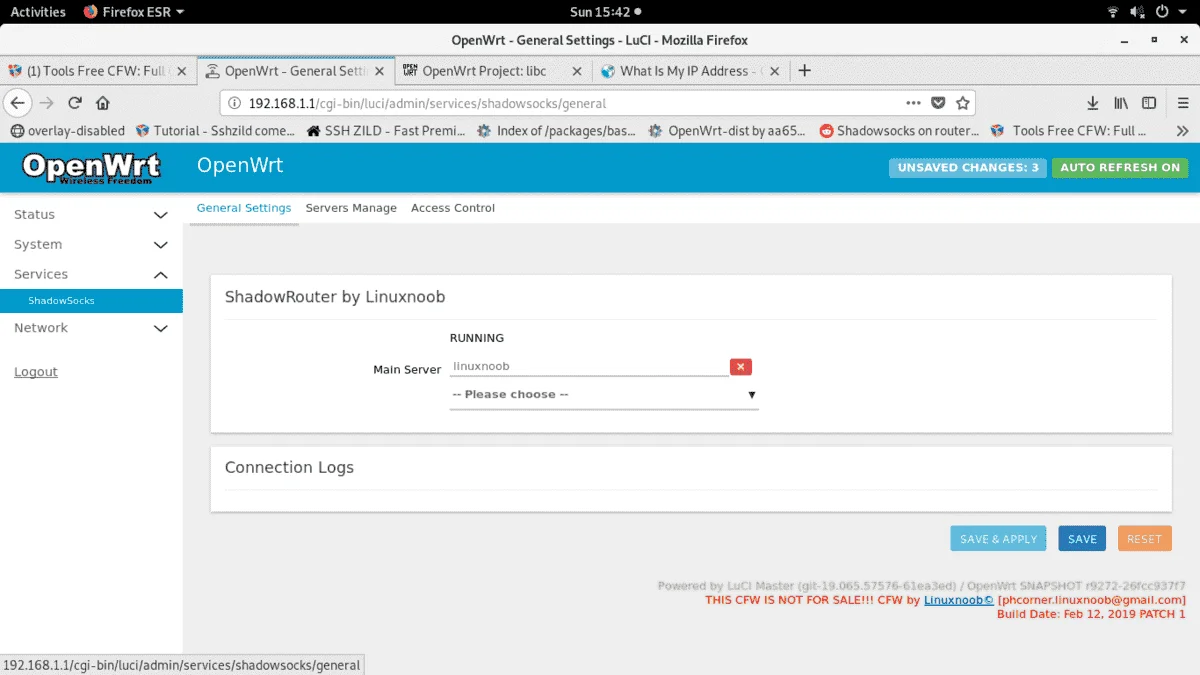
Task: Open the Please choose server dropdown
Action: pos(604,395)
